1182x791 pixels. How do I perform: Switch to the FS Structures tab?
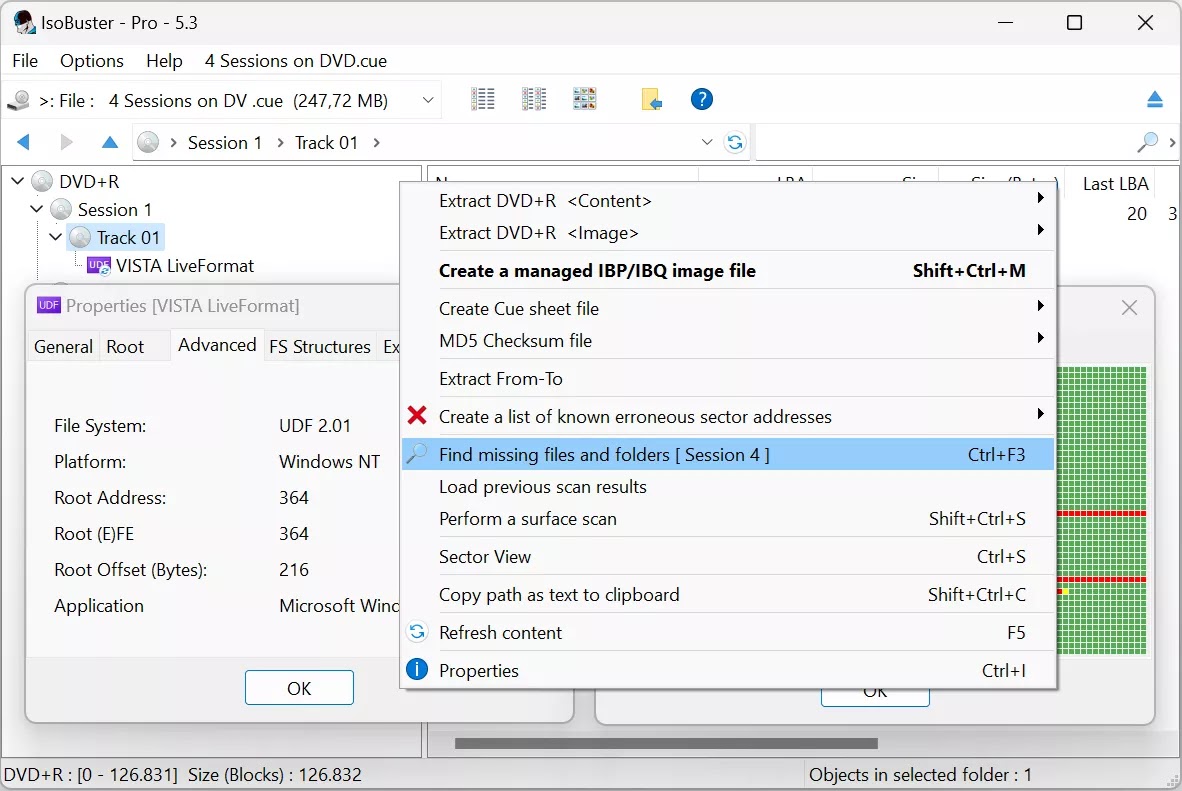pyautogui.click(x=320, y=347)
